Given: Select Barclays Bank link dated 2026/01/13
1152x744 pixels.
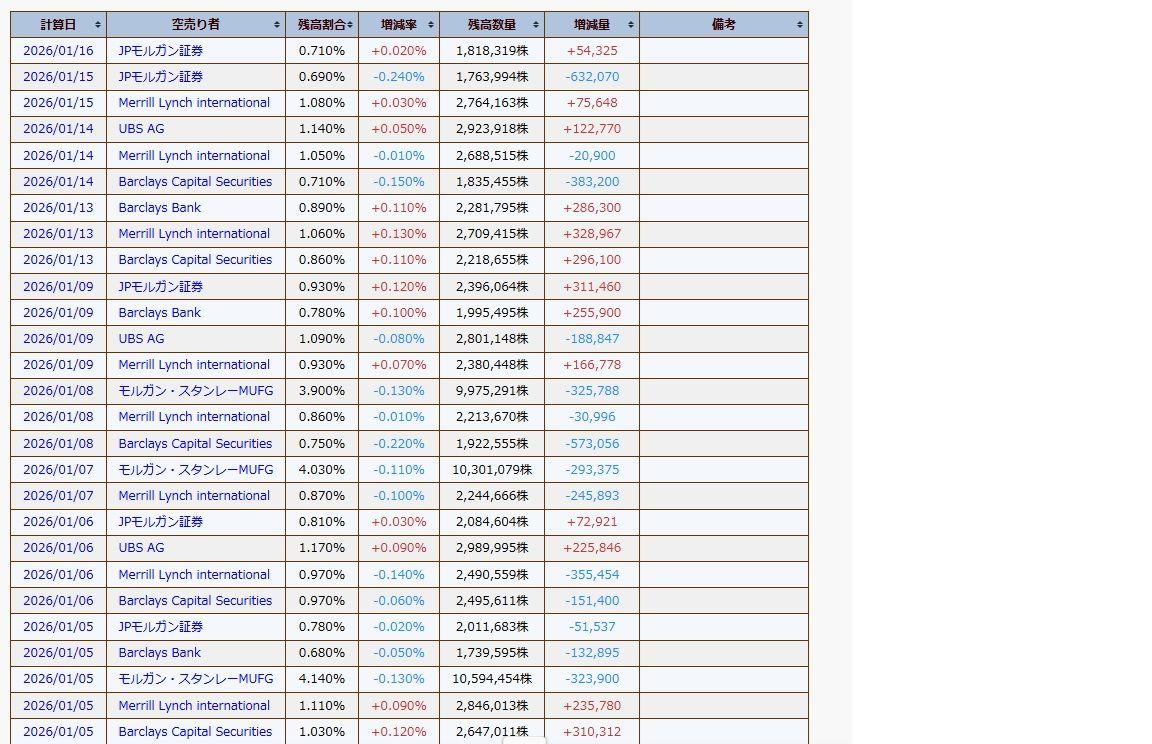Looking at the screenshot, I should 159,208.
